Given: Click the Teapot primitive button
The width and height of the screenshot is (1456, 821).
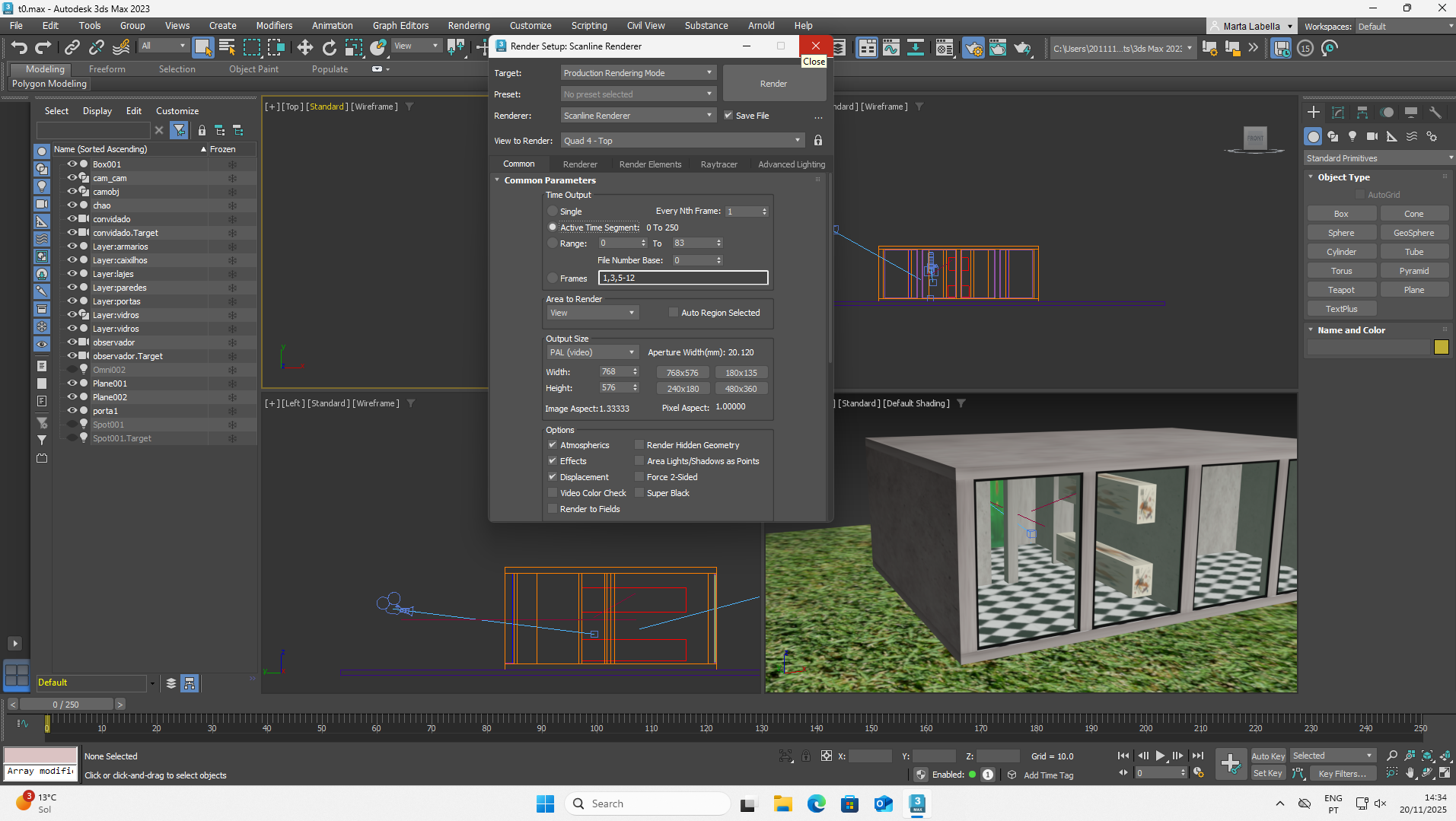Looking at the screenshot, I should pos(1341,290).
